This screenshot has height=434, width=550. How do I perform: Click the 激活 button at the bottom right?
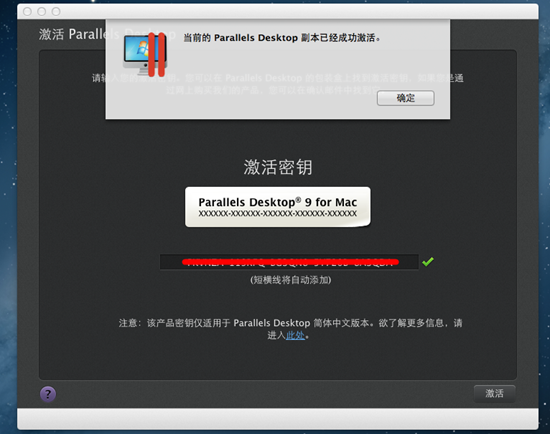(494, 393)
